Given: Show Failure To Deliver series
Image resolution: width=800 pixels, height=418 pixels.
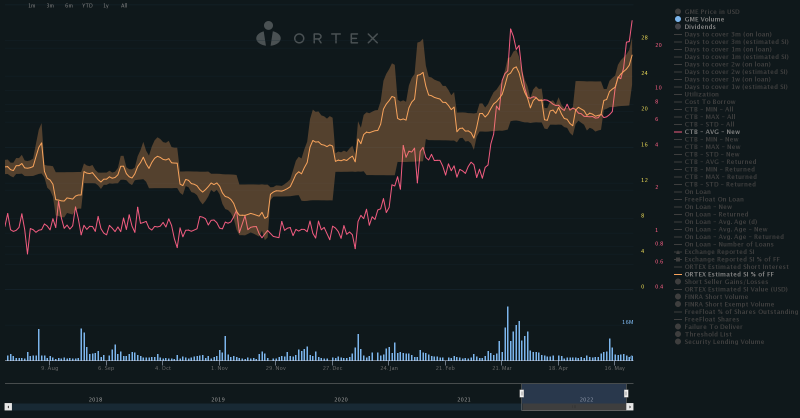Looking at the screenshot, I should pos(708,327).
